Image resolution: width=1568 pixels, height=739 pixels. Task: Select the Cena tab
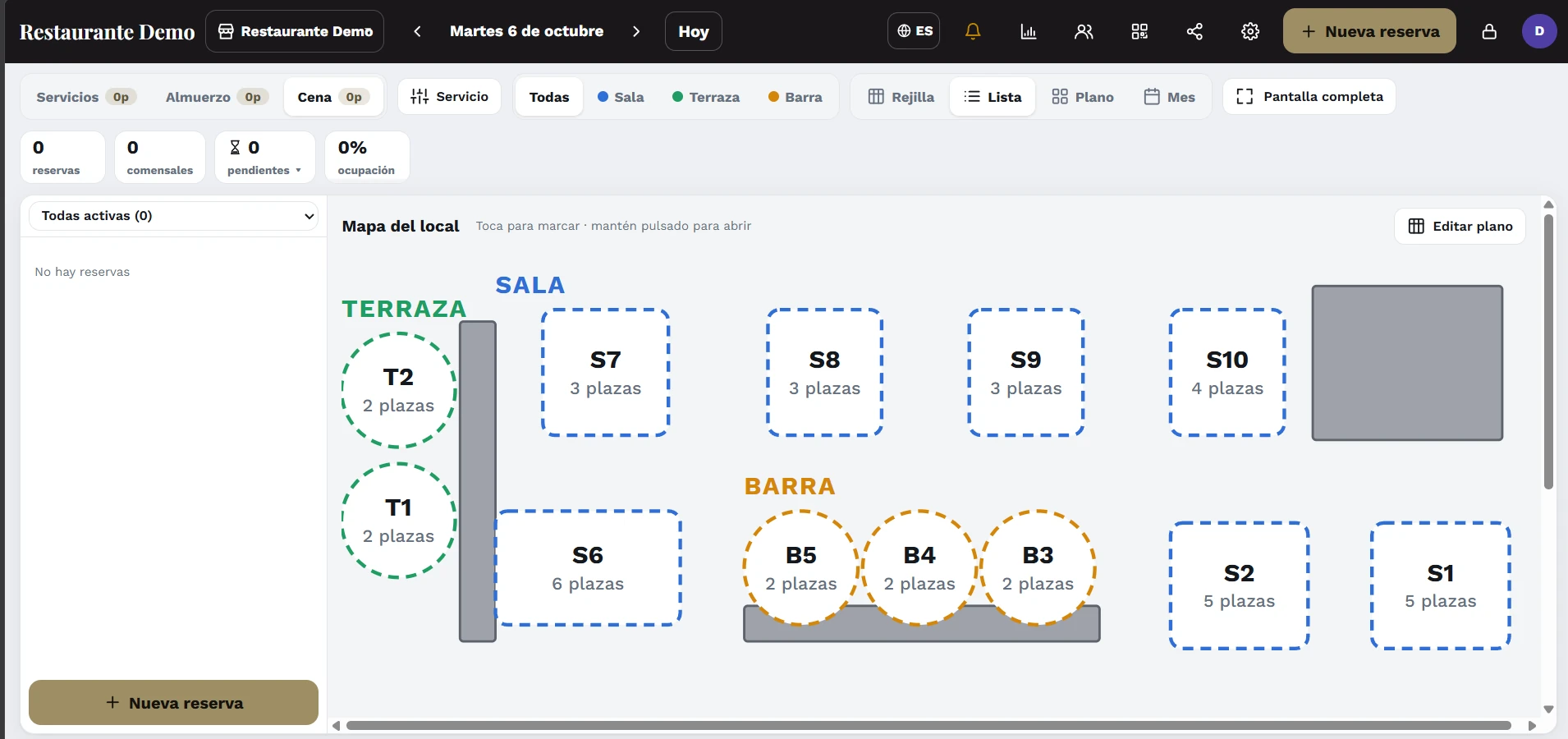[333, 97]
